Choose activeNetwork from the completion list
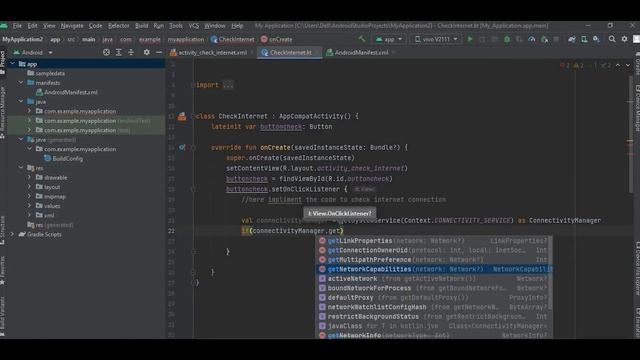Screen dimensions: 640x360 click(434, 279)
